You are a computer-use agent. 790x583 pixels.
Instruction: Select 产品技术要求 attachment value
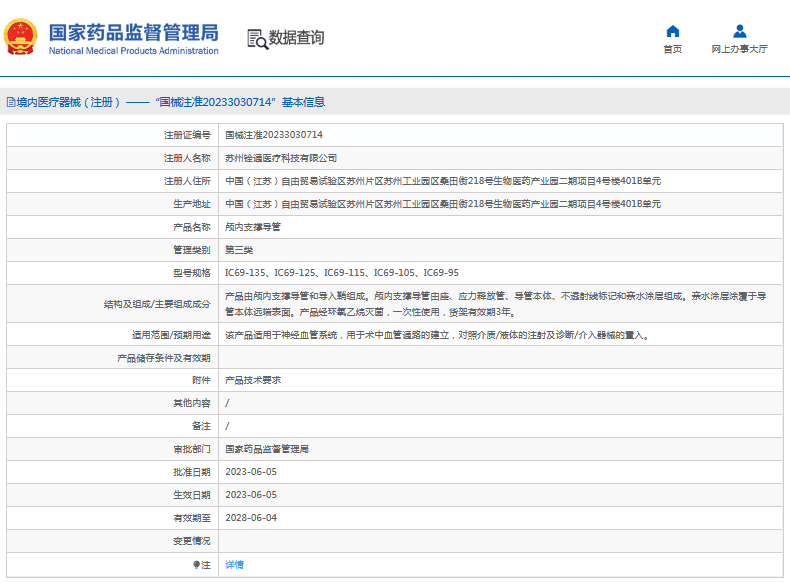pos(252,380)
